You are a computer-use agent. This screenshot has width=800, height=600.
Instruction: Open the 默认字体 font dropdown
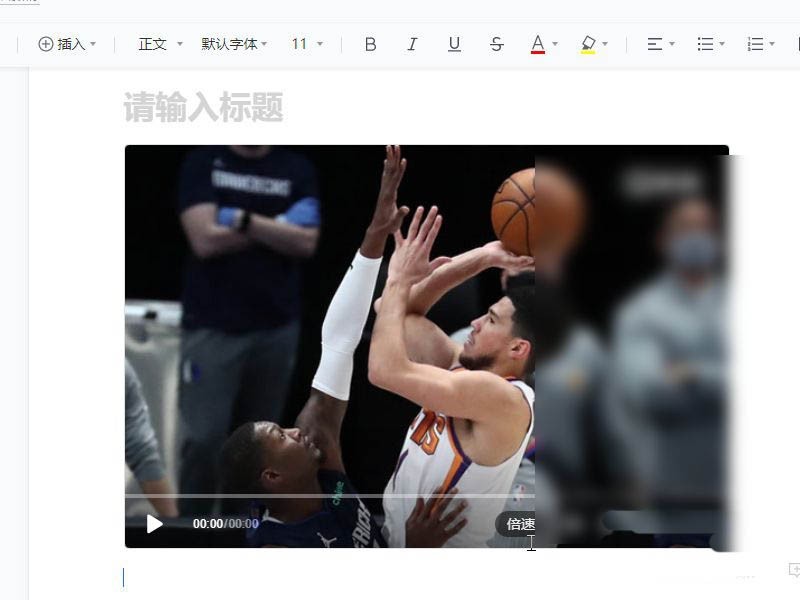pos(234,44)
